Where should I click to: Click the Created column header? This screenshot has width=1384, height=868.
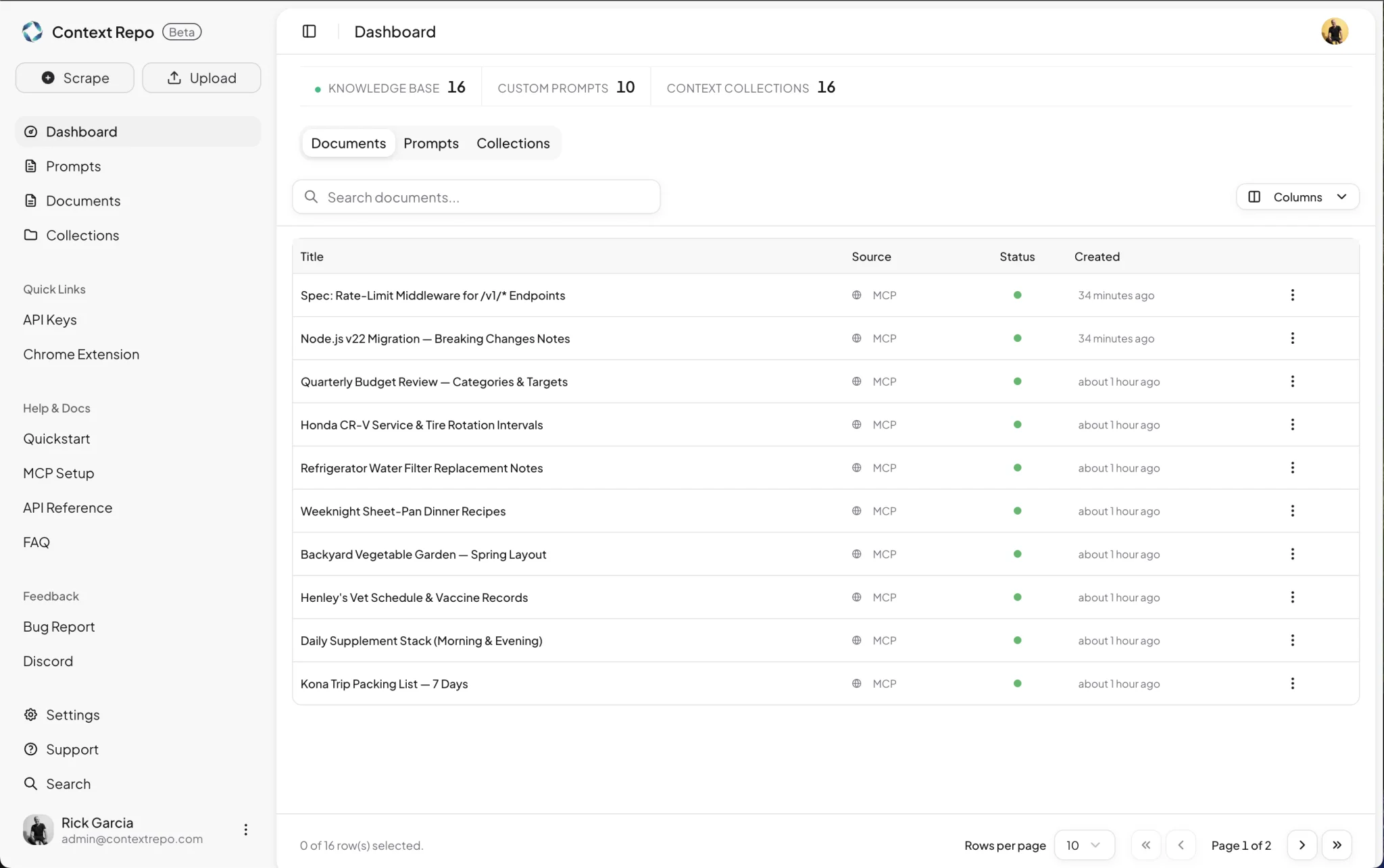point(1097,257)
